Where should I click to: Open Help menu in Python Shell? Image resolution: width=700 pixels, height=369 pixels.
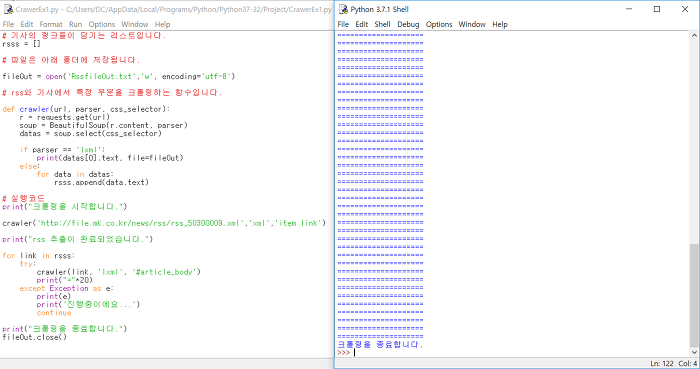pyautogui.click(x=500, y=24)
